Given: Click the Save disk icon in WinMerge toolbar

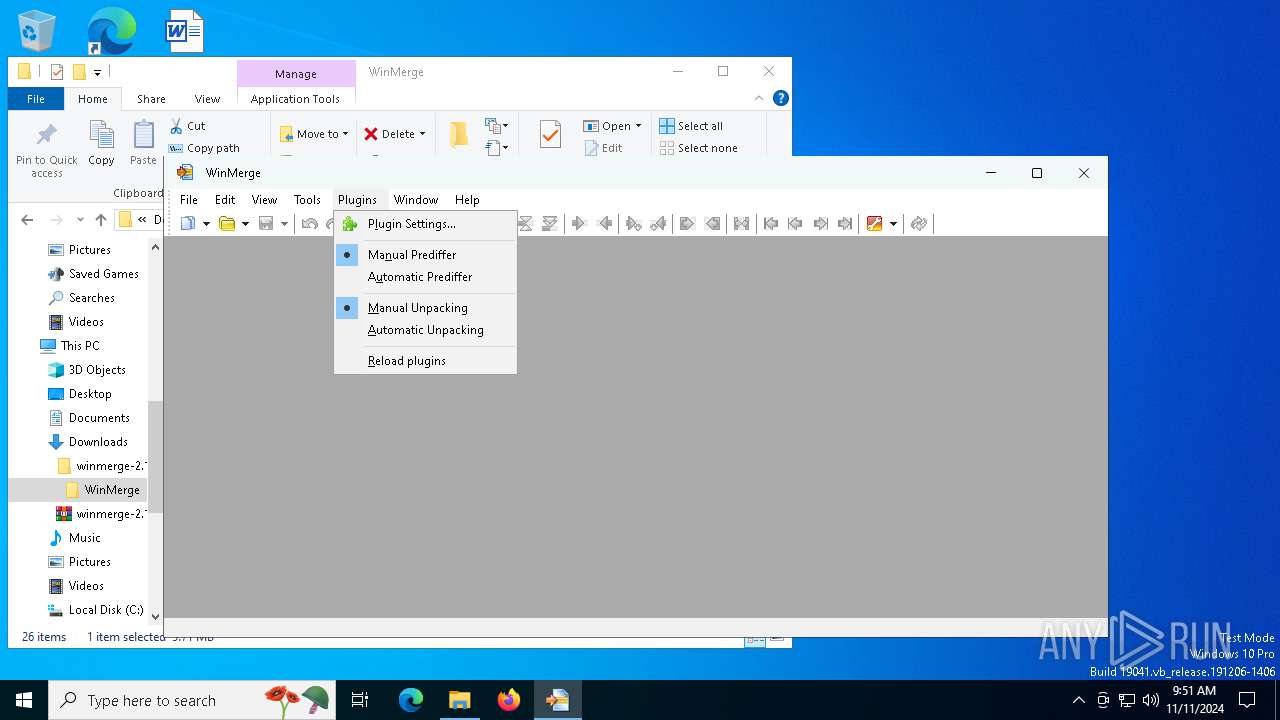Looking at the screenshot, I should (x=266, y=224).
